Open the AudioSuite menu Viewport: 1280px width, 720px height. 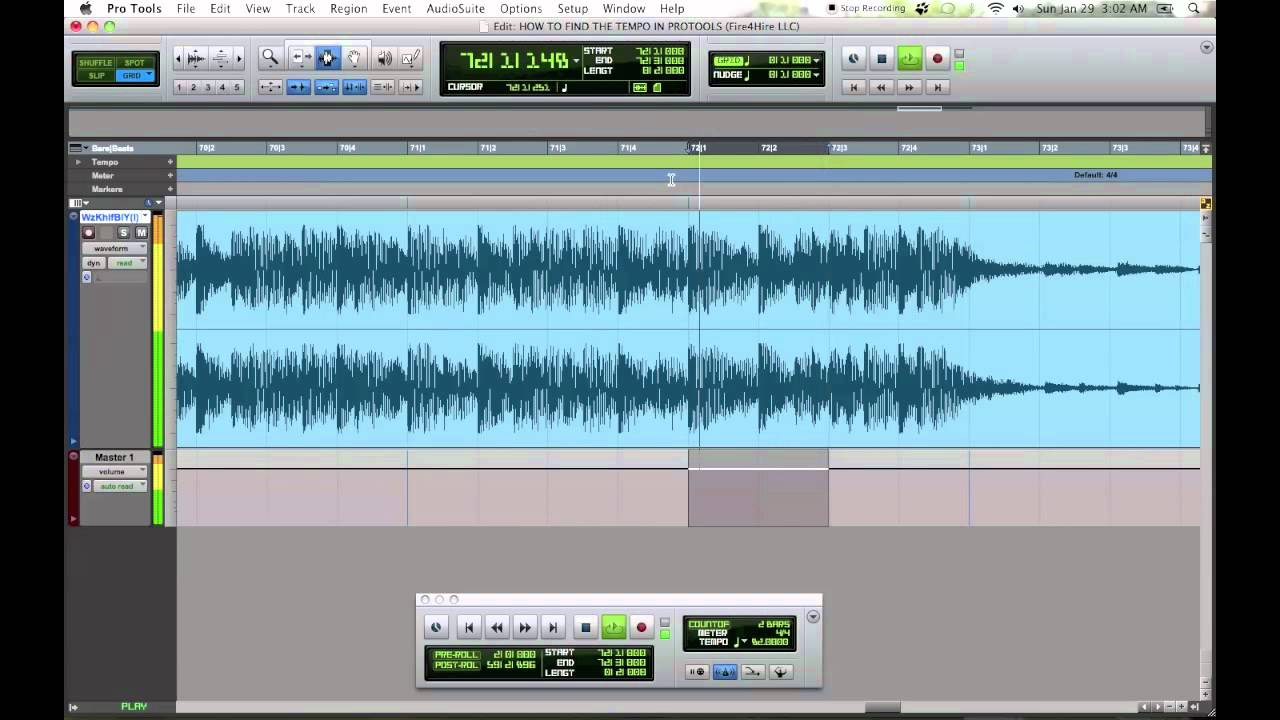click(x=455, y=8)
